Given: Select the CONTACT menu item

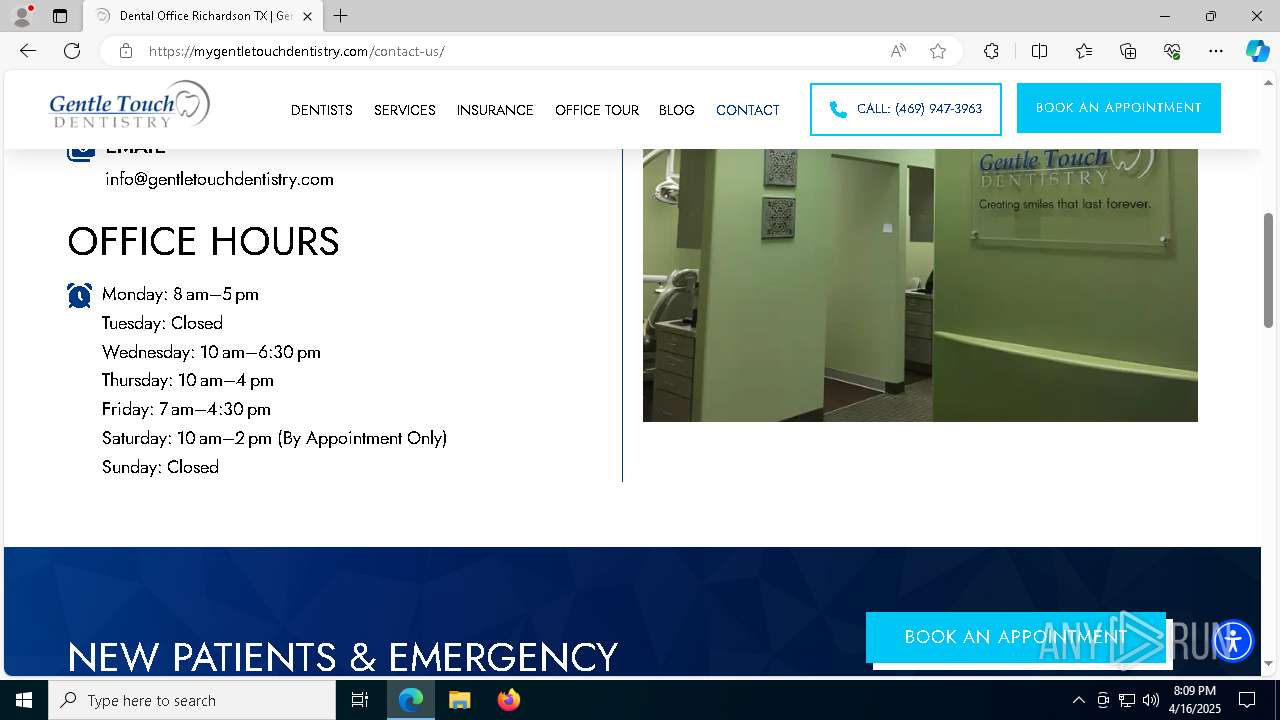Looking at the screenshot, I should [x=748, y=110].
